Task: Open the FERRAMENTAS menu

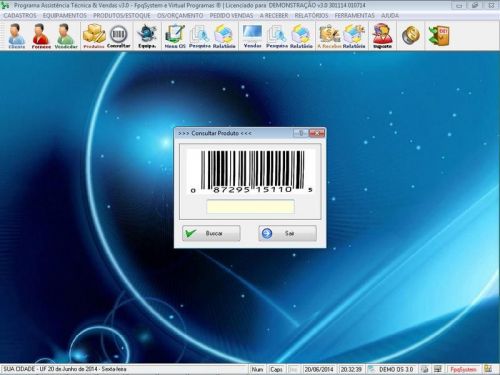Action: click(355, 16)
